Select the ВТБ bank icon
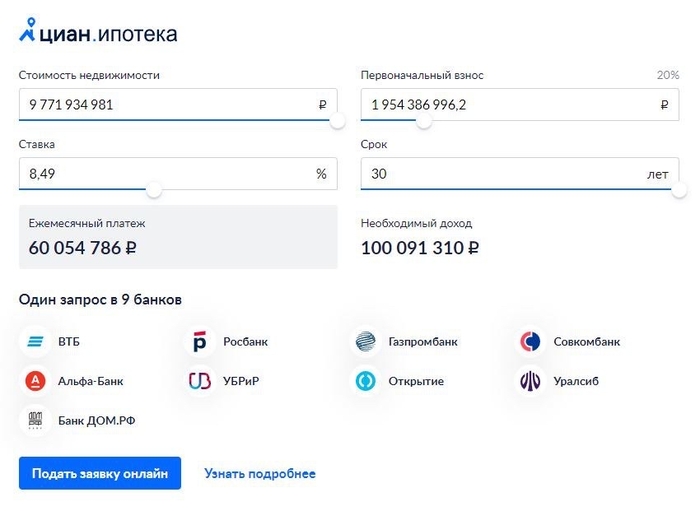700x511 pixels. (x=35, y=342)
